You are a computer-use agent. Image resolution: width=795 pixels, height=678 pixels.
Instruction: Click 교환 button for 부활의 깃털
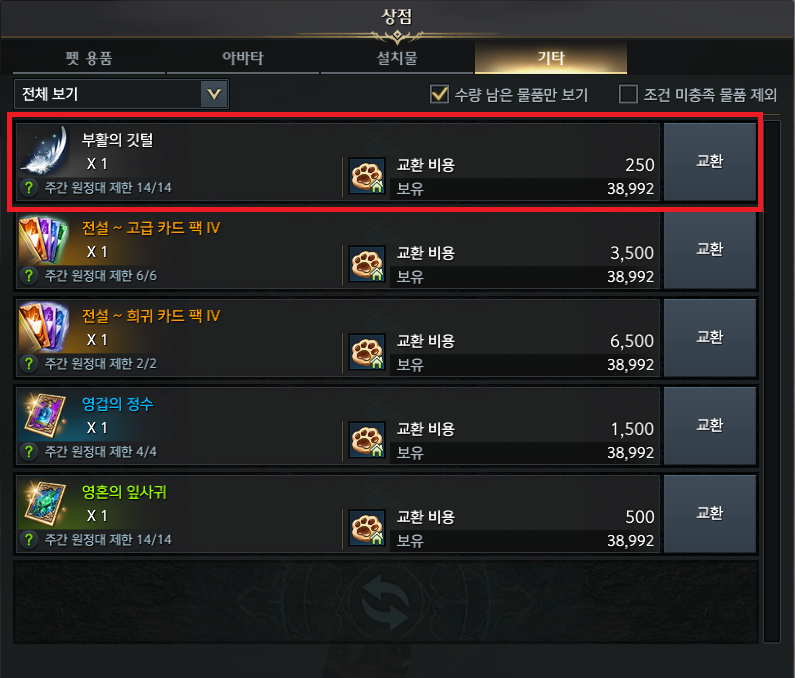[709, 162]
